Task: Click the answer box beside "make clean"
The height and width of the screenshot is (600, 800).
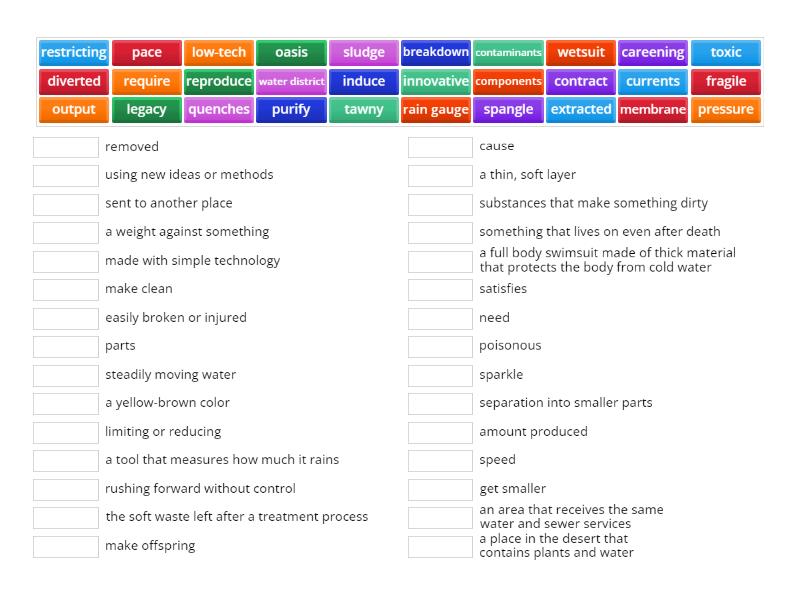Action: (64, 289)
